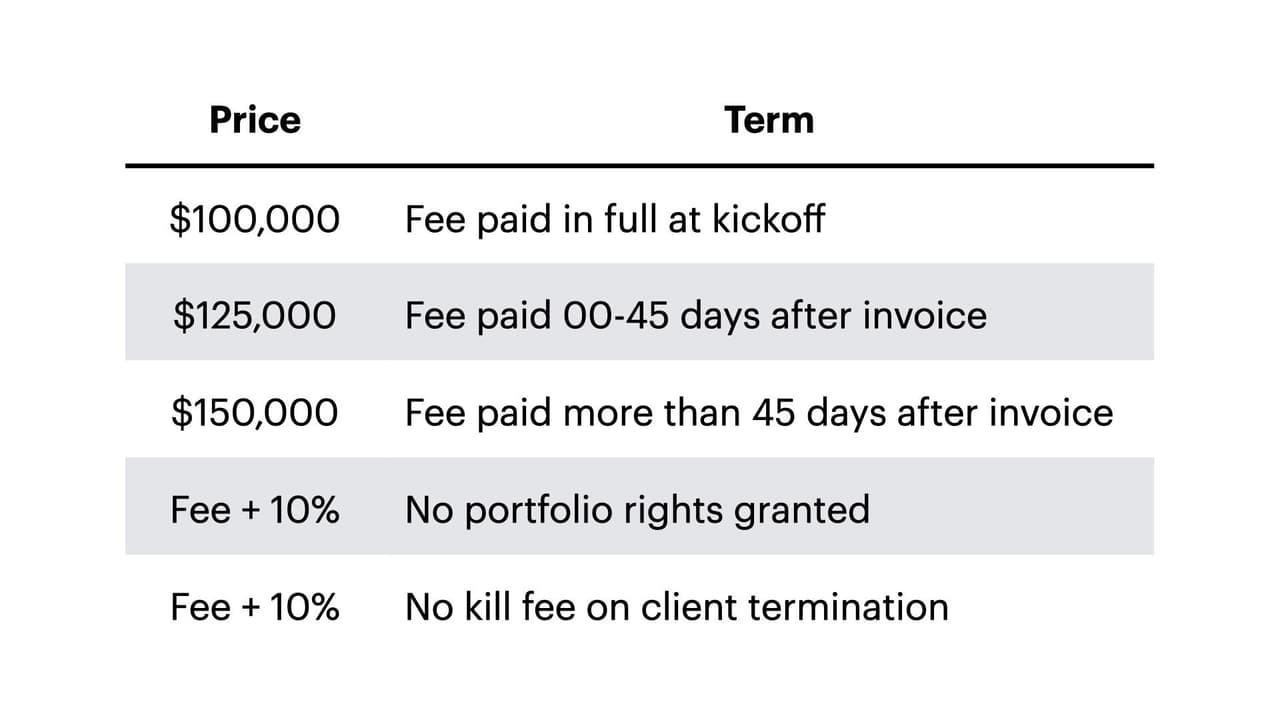Select the $100,000 price cell

(255, 219)
